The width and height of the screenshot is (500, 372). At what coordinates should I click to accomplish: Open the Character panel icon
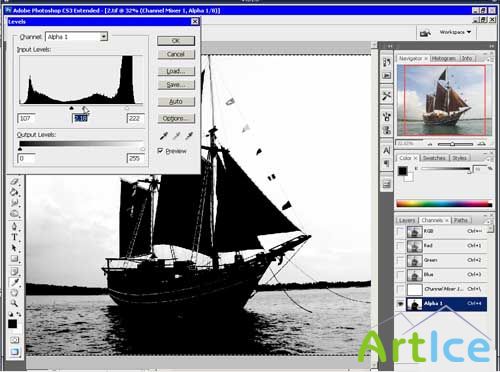[x=387, y=150]
